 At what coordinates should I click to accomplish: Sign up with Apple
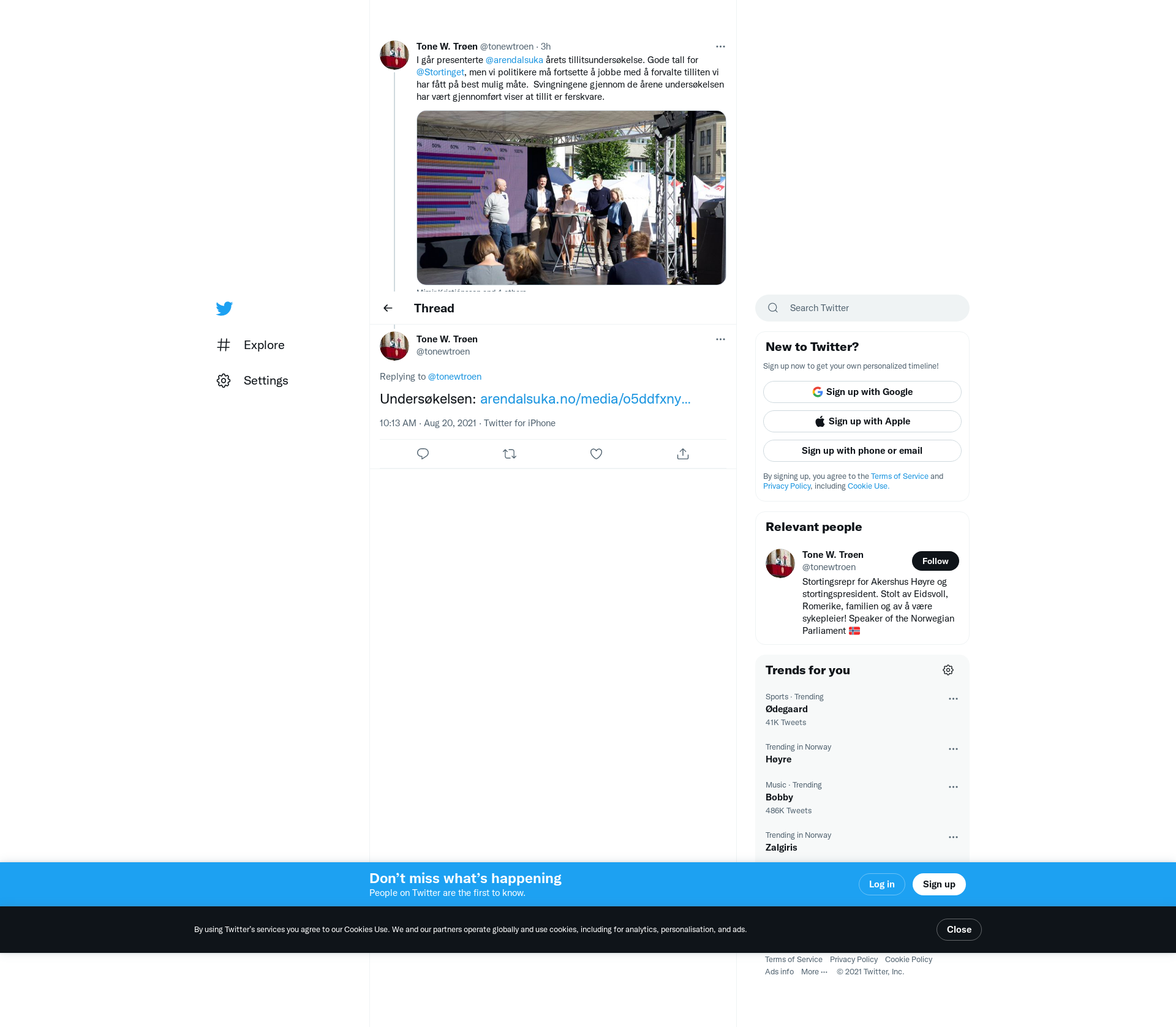coord(862,421)
